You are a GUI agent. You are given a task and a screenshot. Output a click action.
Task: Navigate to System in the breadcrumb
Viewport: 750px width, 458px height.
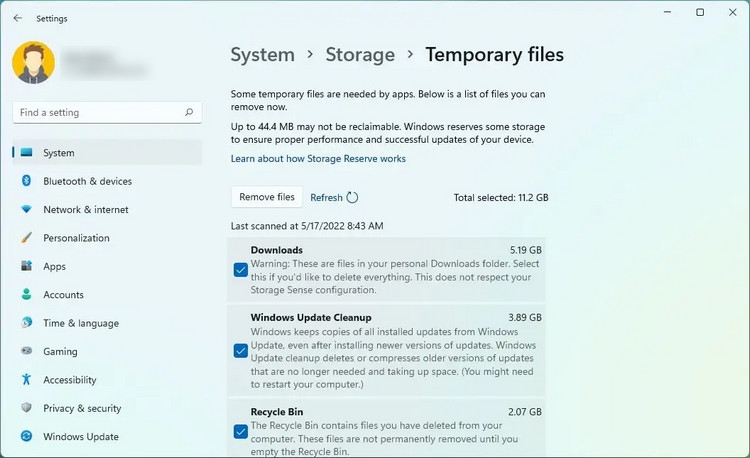click(263, 55)
